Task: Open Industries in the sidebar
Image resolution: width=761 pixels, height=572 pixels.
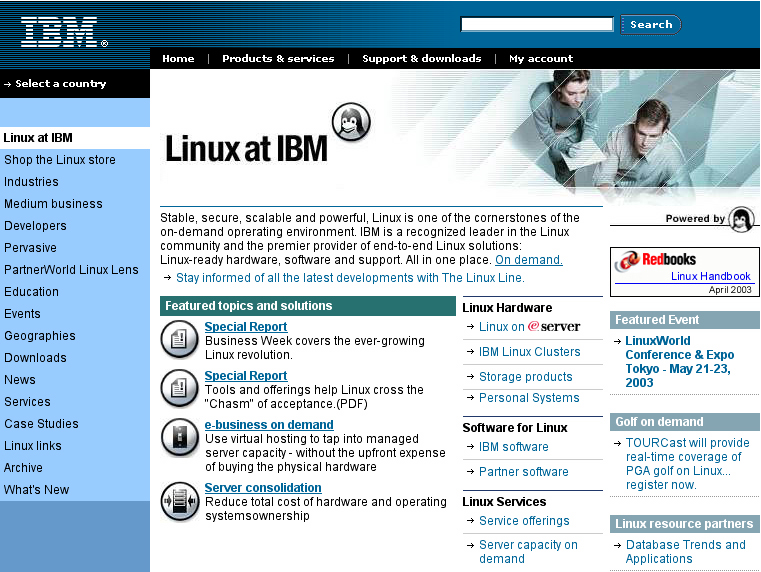Action: coord(31,181)
